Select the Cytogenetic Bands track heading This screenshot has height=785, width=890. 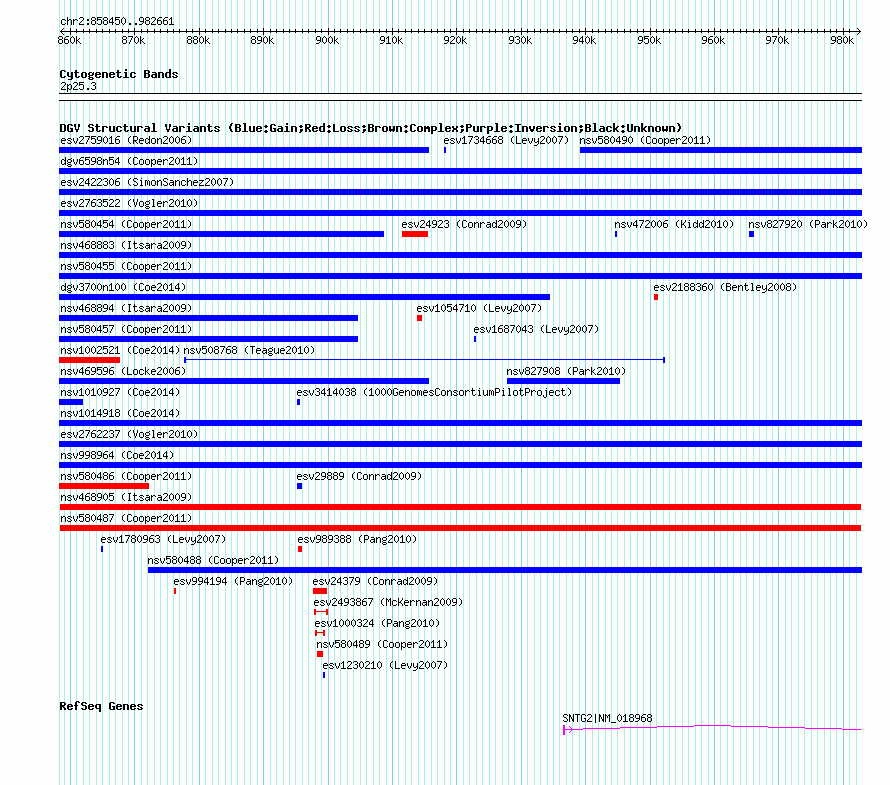[x=119, y=74]
